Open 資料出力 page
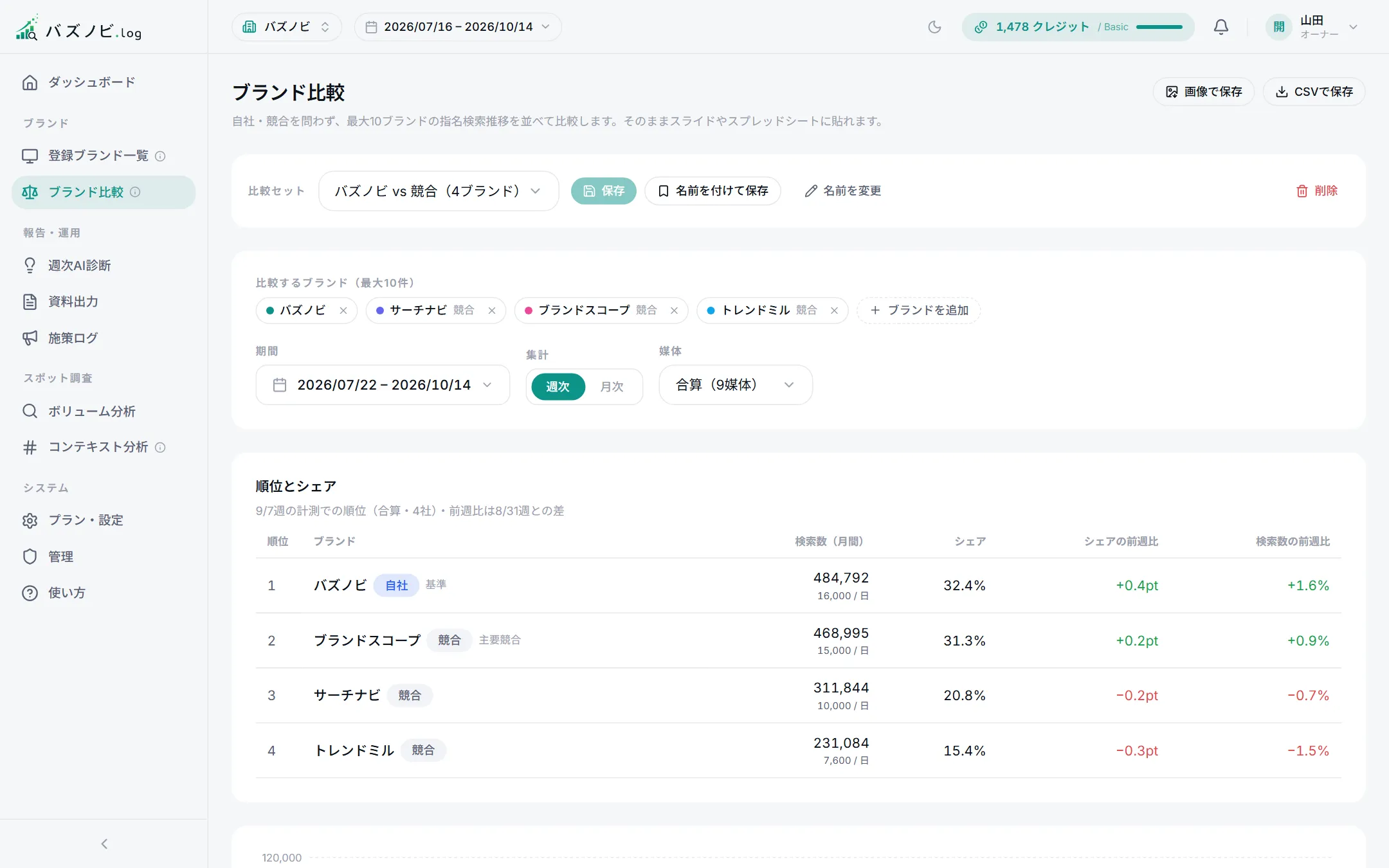The height and width of the screenshot is (868, 1389). click(x=104, y=302)
